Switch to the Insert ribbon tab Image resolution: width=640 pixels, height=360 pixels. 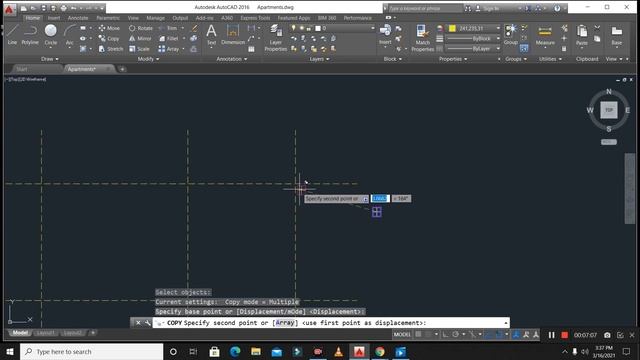click(53, 18)
